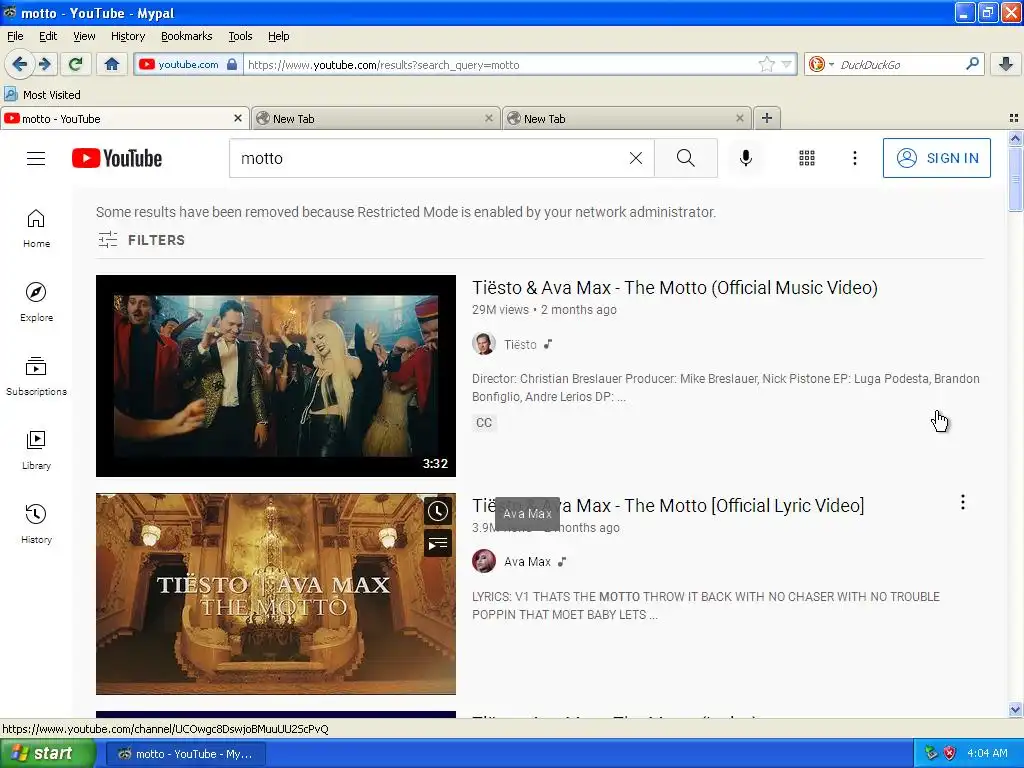Image resolution: width=1024 pixels, height=768 pixels.
Task: Open the History menu
Action: click(127, 36)
